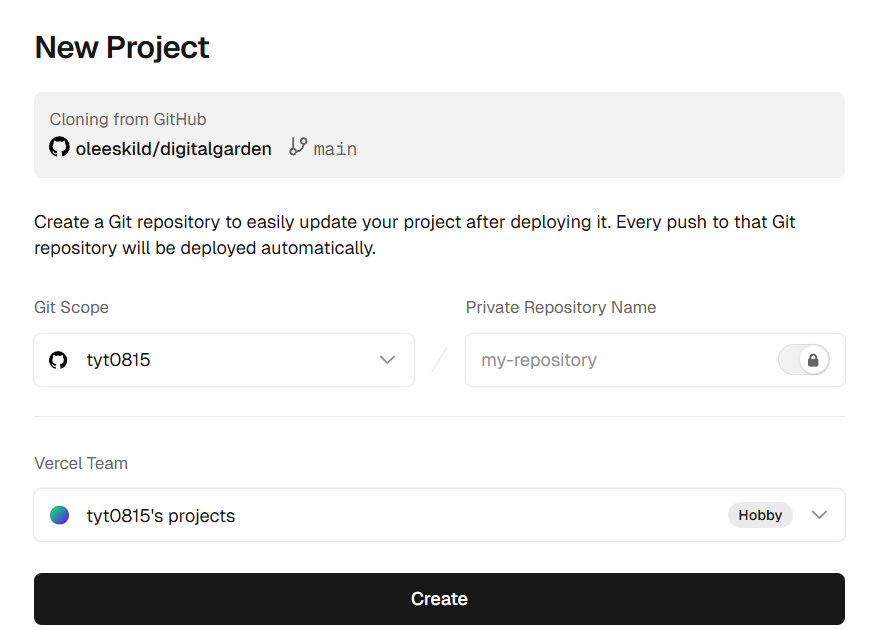Click the New Project heading
The height and width of the screenshot is (630, 872).
click(x=122, y=47)
